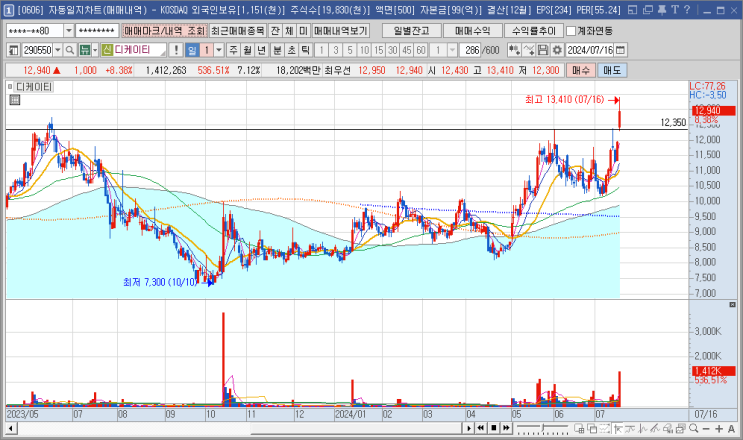Click the candlestick chart type icon
The height and width of the screenshot is (440, 743).
click(514, 50)
